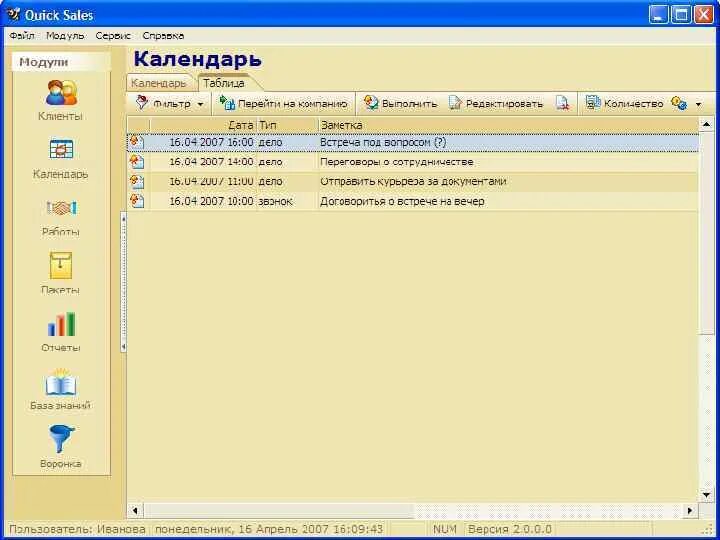Click 'Пользователь: Иванова' in status bar
The width and height of the screenshot is (720, 540).
click(78, 529)
